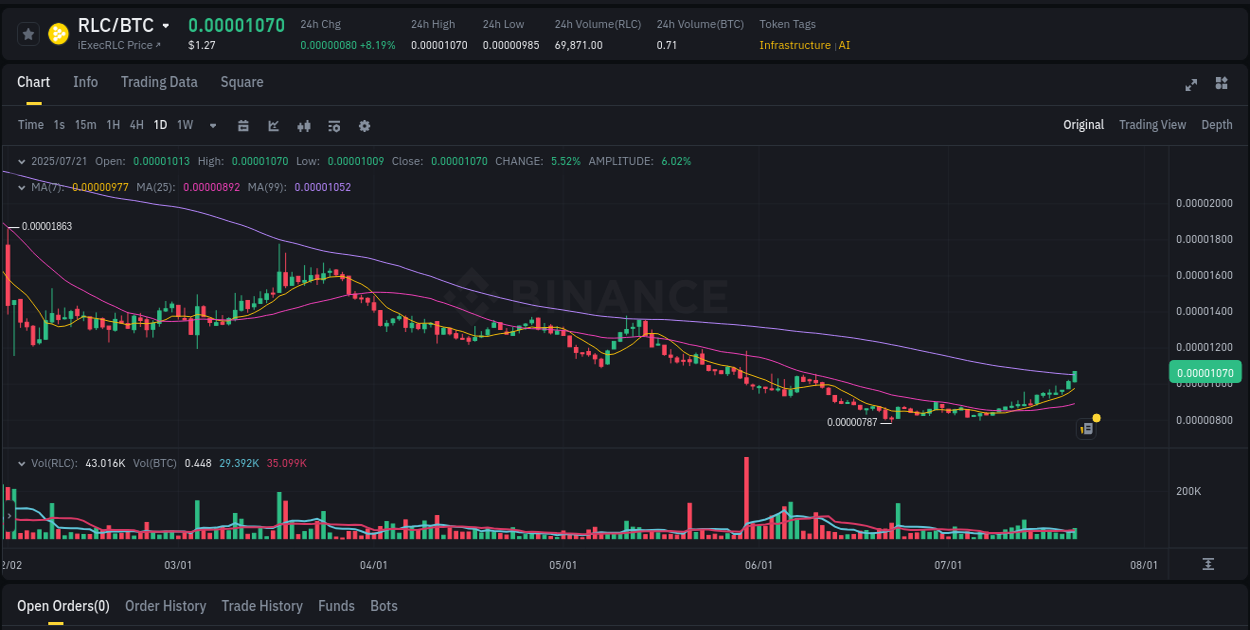Select the Trading View chart mode

click(x=1152, y=125)
